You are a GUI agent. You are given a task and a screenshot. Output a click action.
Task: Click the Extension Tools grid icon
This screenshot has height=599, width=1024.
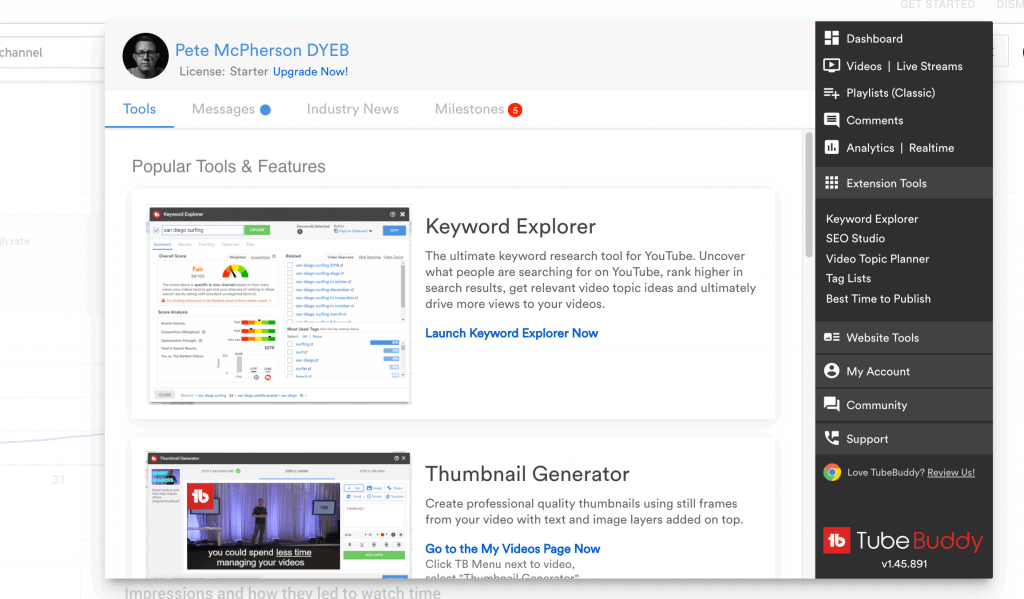(x=831, y=183)
